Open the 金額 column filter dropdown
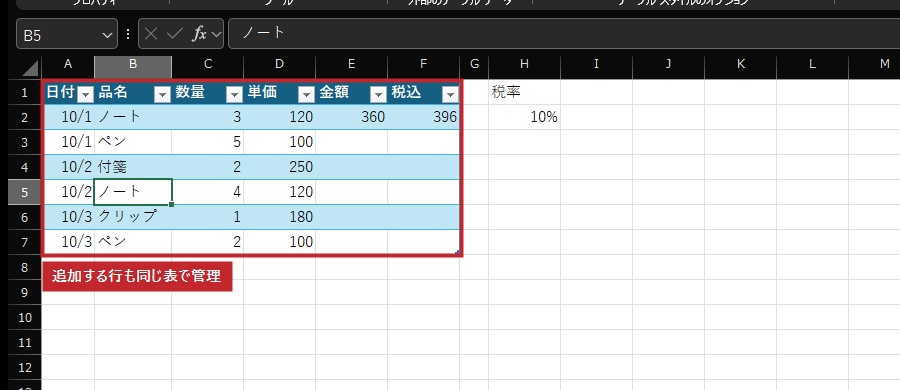 379,94
